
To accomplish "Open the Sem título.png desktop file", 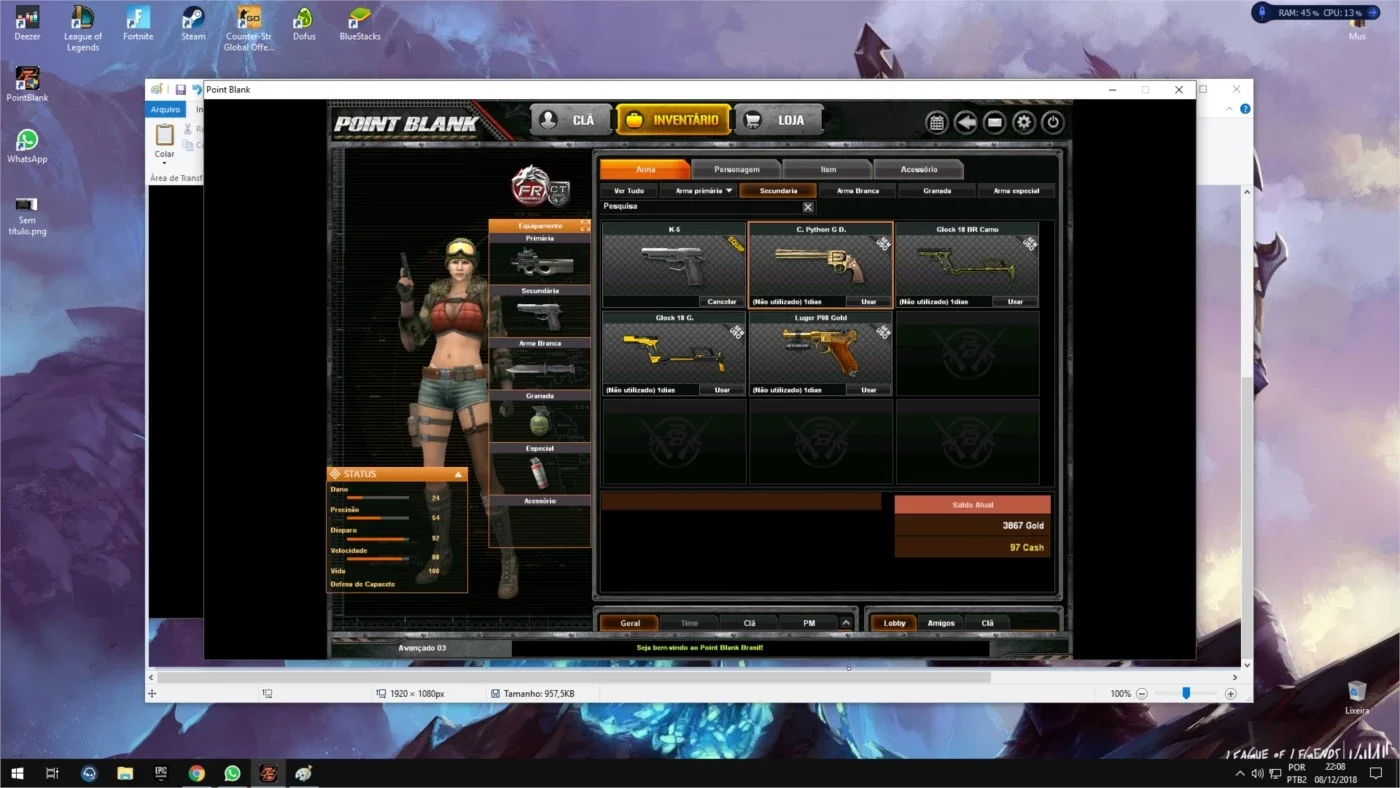I will (27, 215).
